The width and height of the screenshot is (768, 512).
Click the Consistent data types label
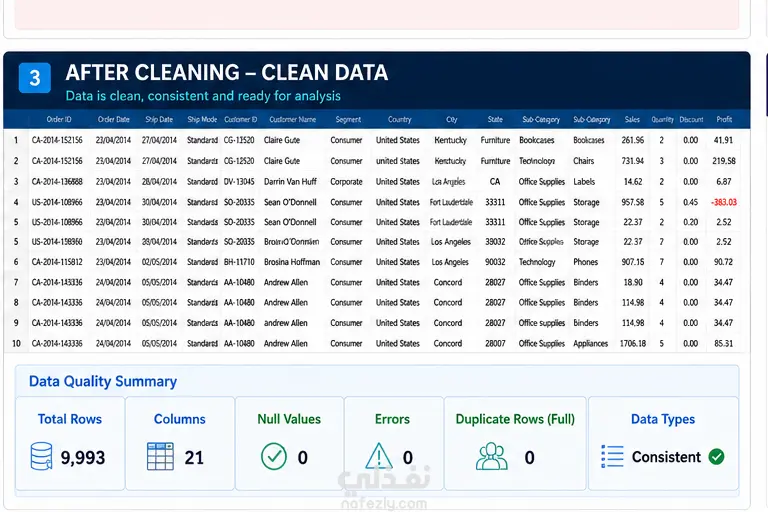tap(666, 457)
